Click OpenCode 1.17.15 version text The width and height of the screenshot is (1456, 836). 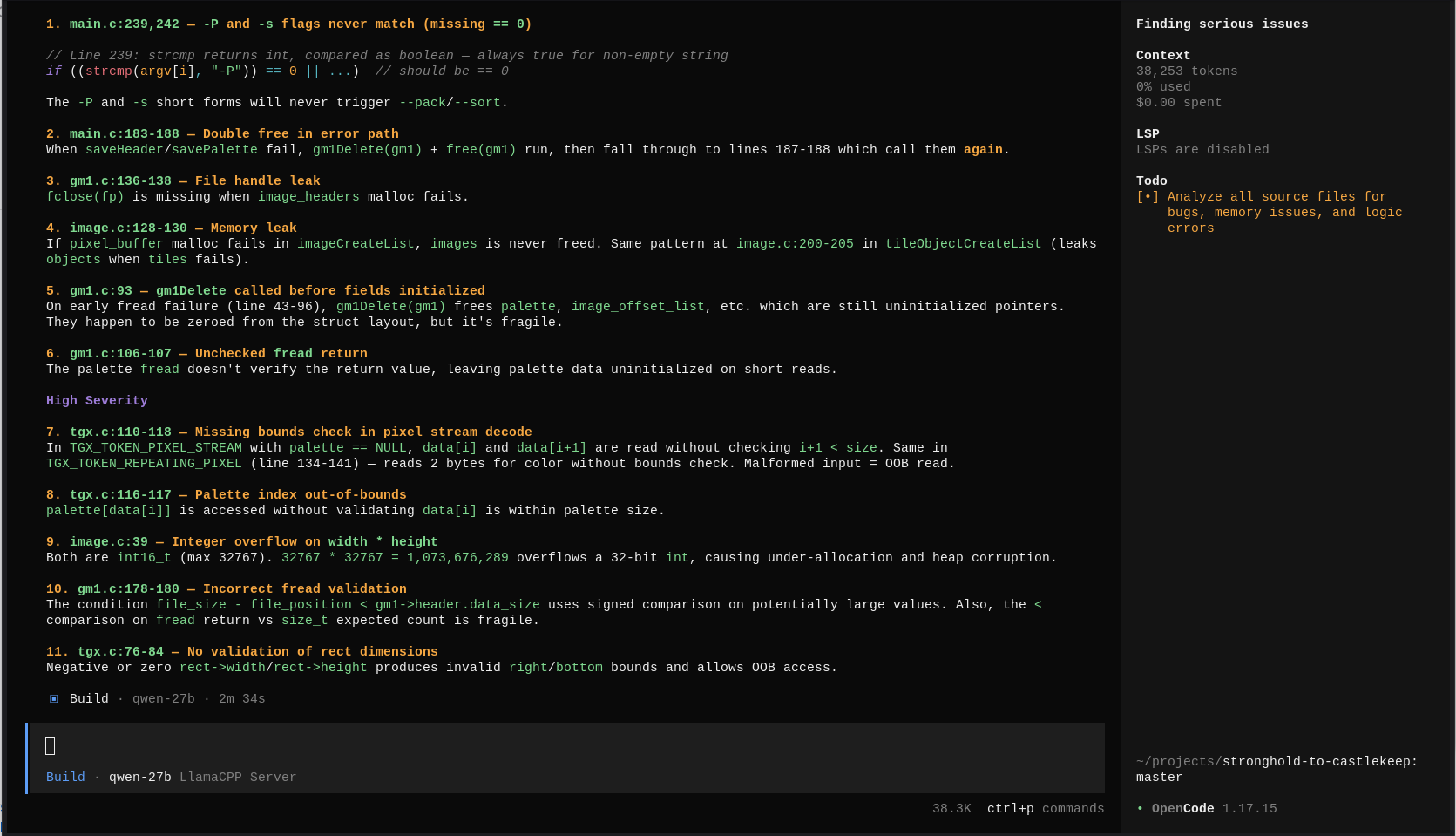pyautogui.click(x=1215, y=809)
